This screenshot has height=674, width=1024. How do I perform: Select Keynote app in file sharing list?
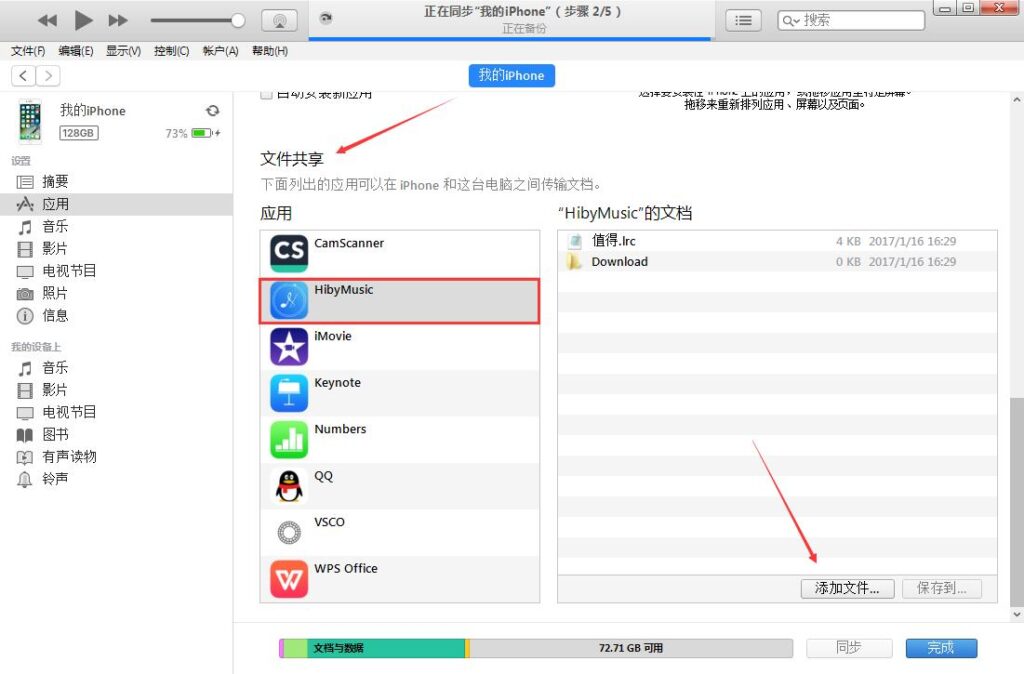click(400, 393)
